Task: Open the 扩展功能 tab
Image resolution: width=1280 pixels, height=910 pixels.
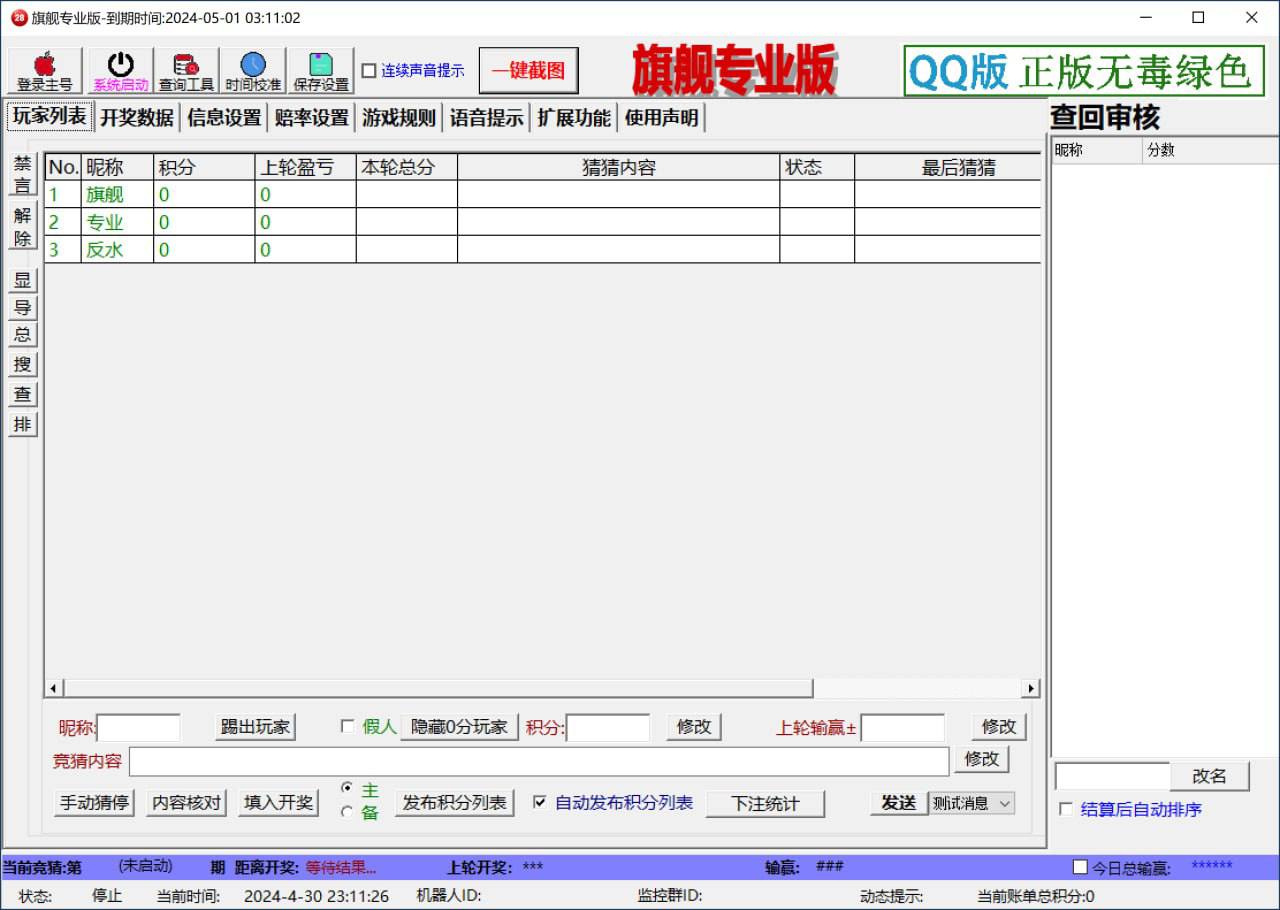Action: coord(574,118)
